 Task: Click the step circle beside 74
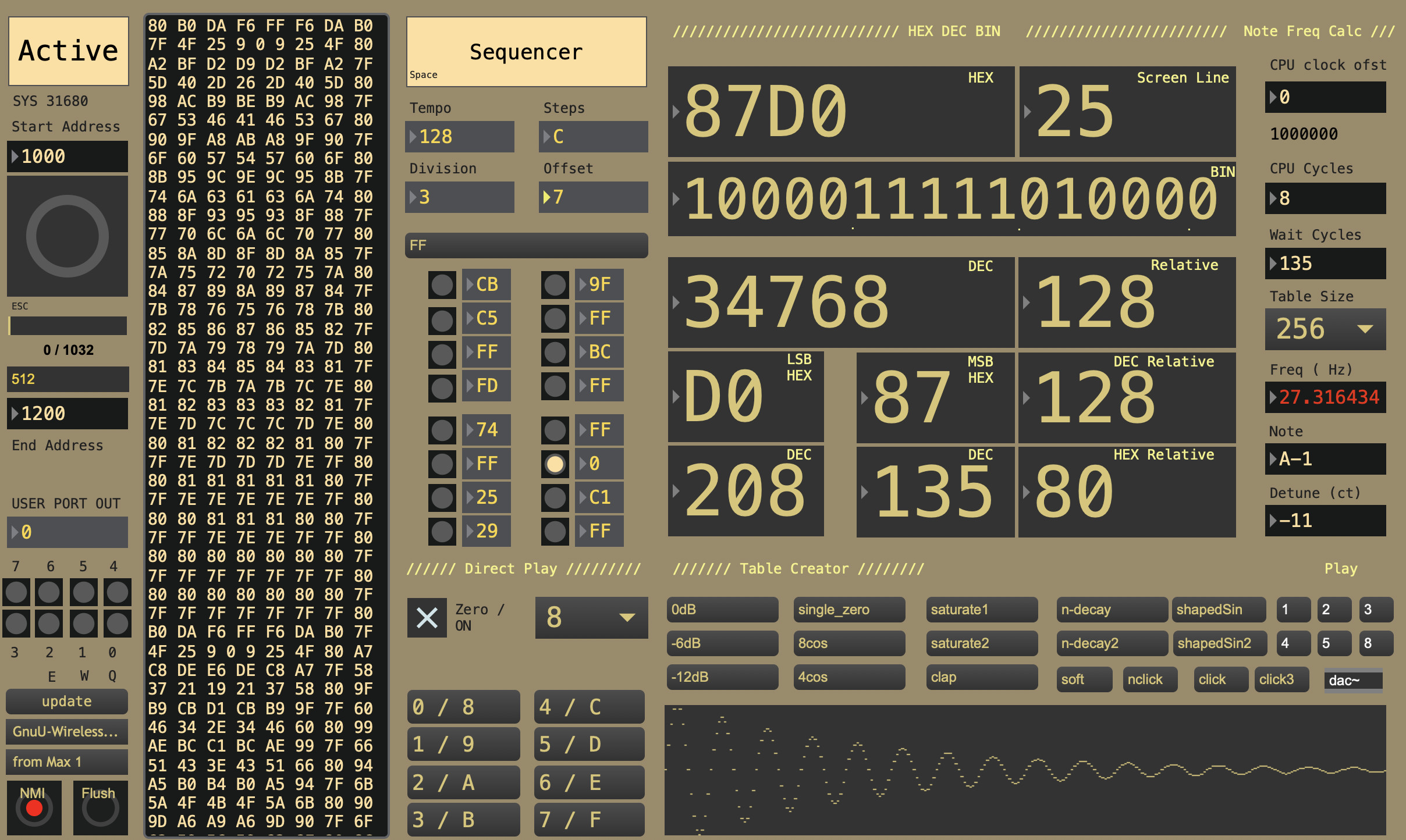coord(442,430)
